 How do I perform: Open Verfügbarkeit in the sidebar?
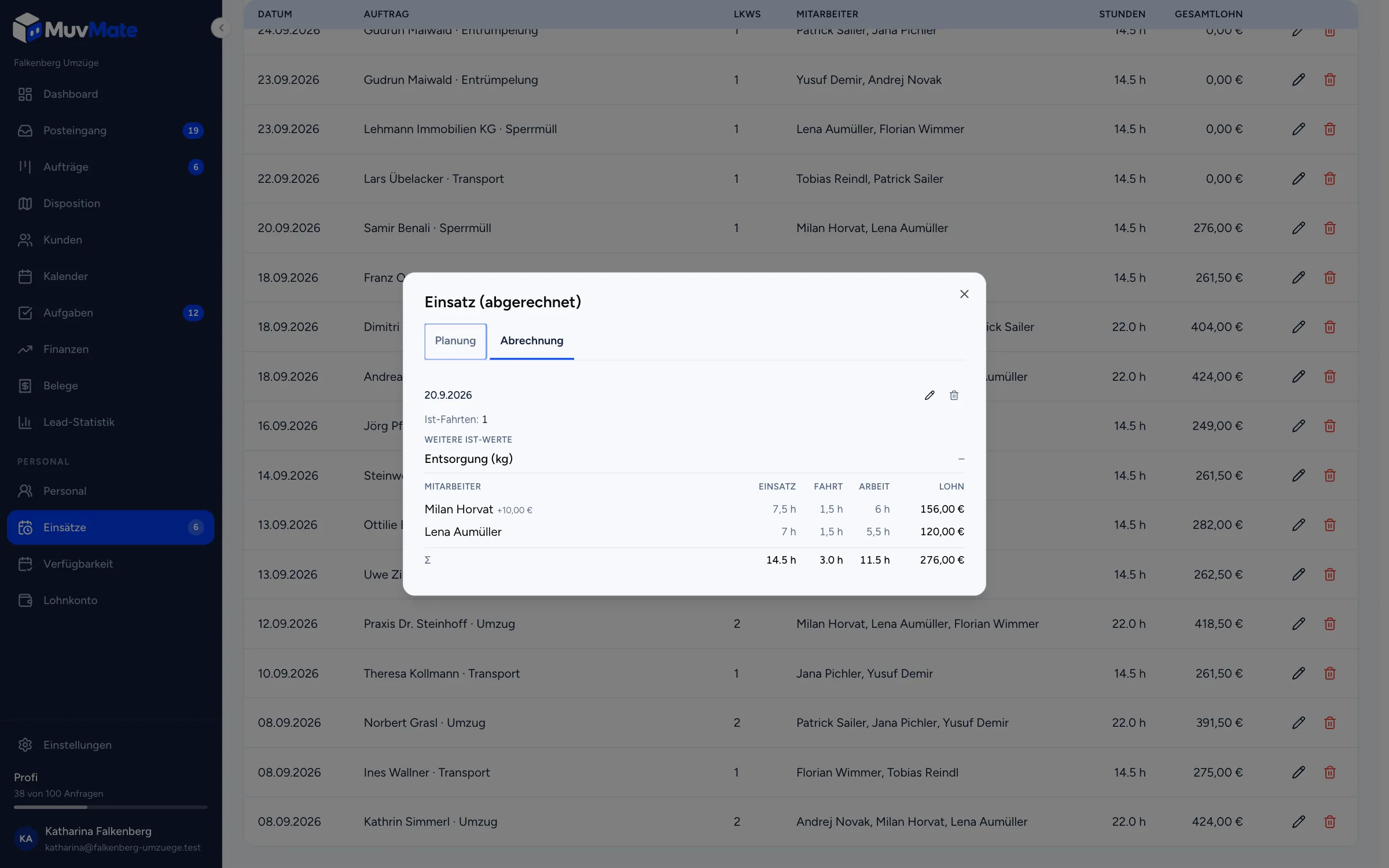[x=110, y=564]
